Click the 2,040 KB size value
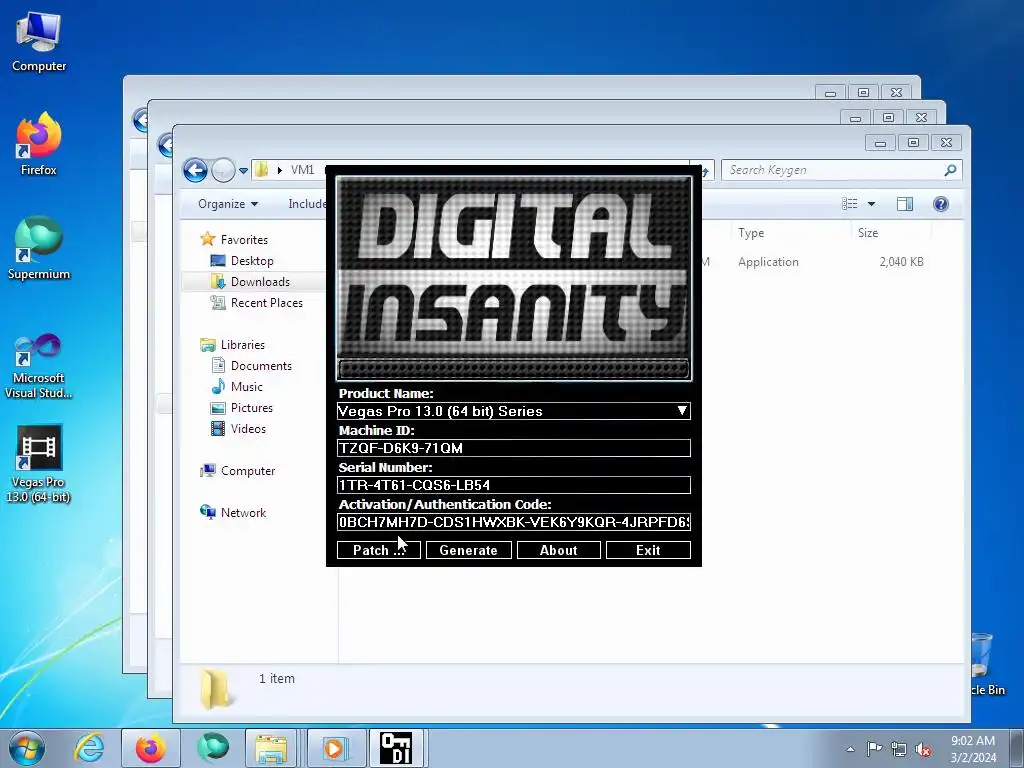This screenshot has width=1024, height=768. (901, 262)
